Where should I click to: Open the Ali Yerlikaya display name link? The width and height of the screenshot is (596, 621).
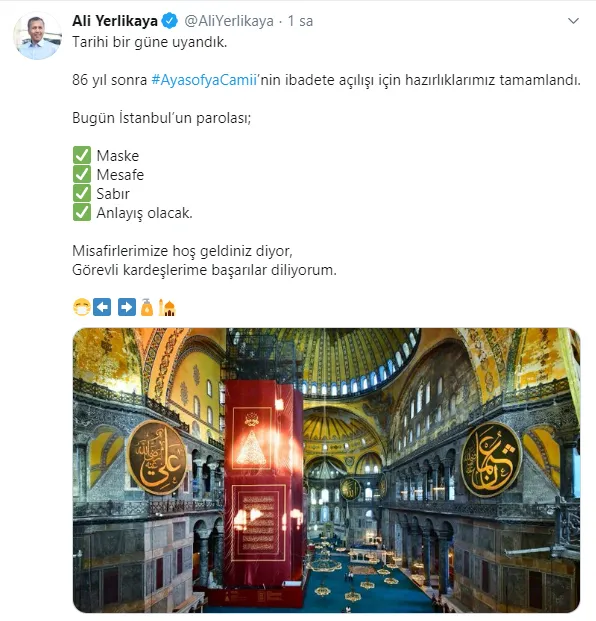(115, 21)
